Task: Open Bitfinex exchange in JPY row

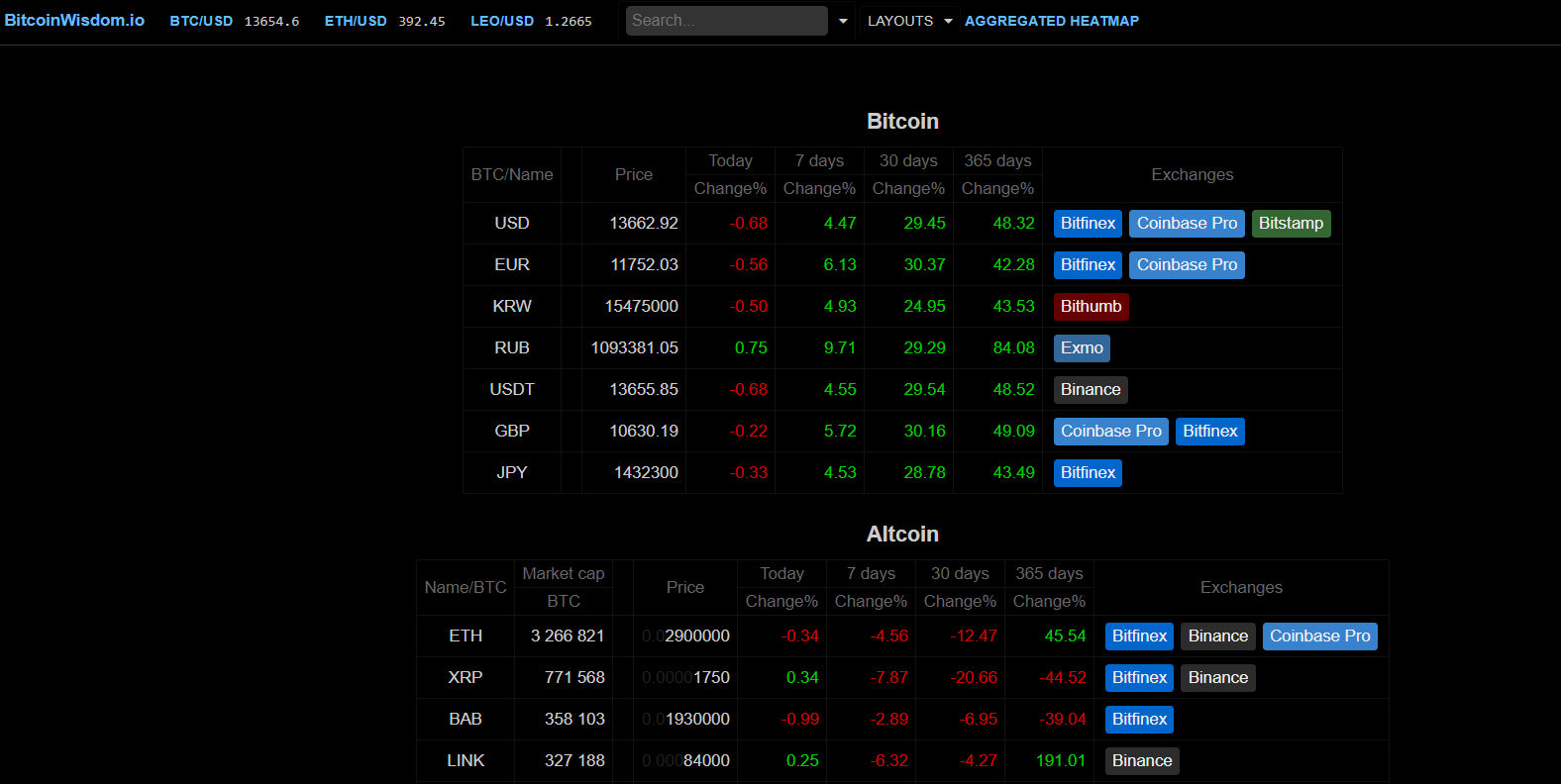Action: click(1088, 473)
